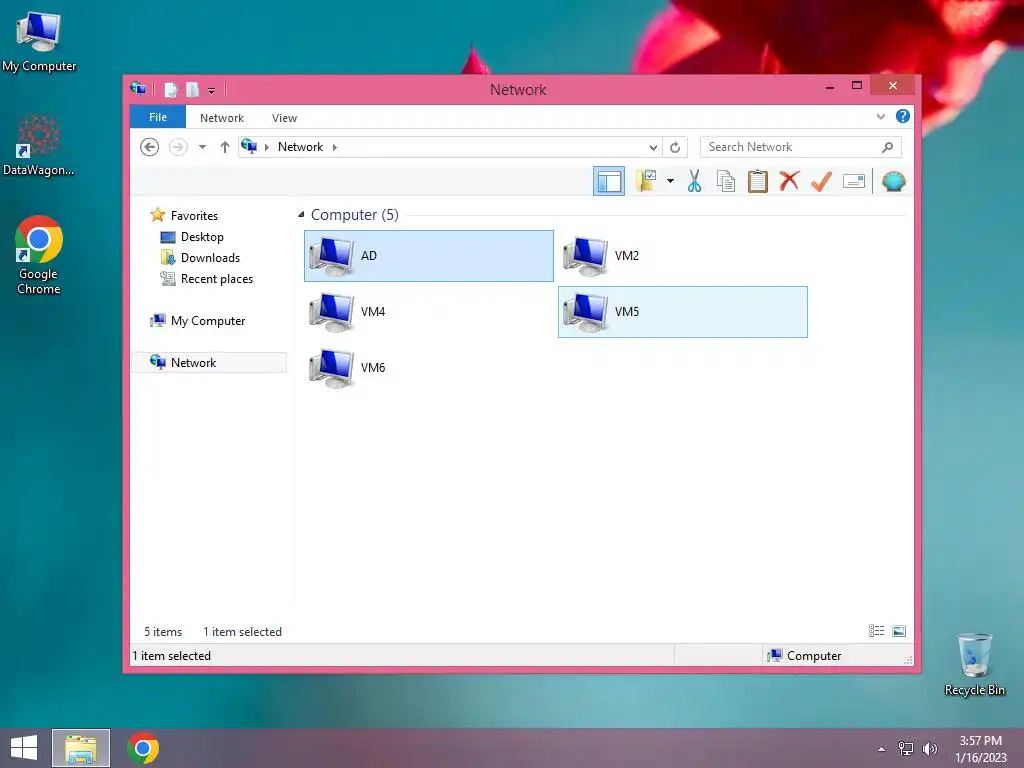Click into the Search Network field
The width and height of the screenshot is (1024, 768).
(801, 147)
